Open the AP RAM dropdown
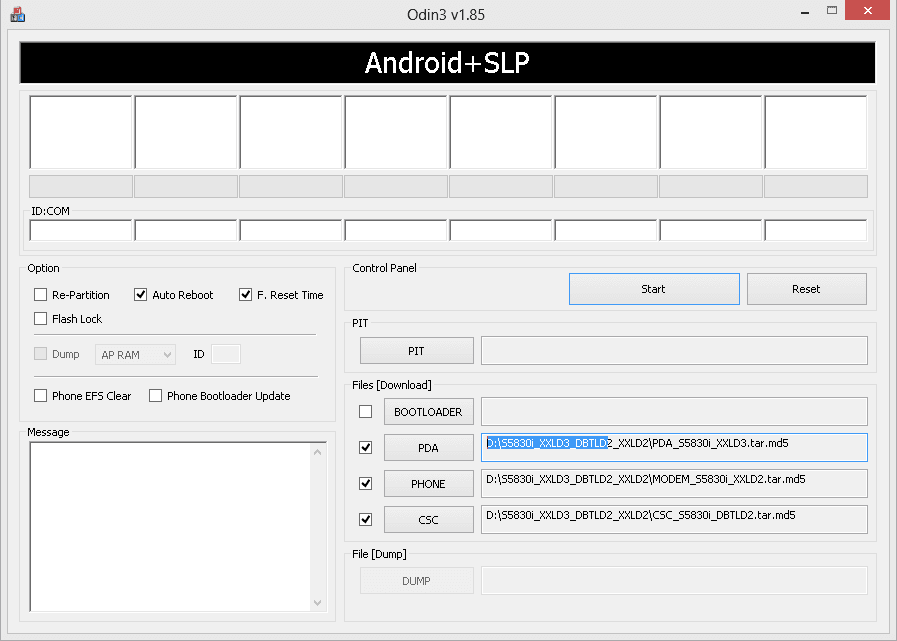The width and height of the screenshot is (897, 641). click(x=136, y=355)
